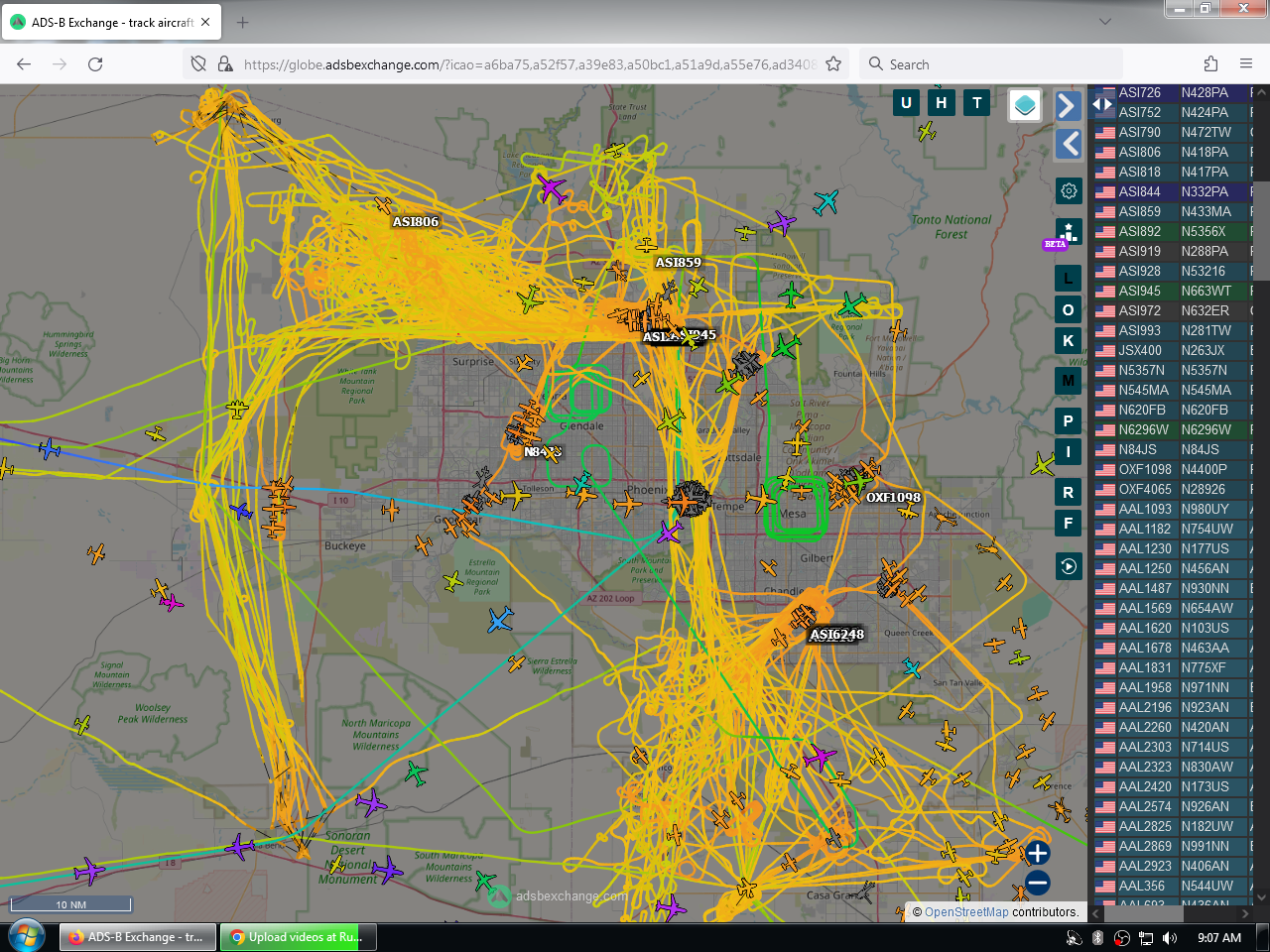Click the site padlock icon
1270x952 pixels.
click(x=225, y=63)
